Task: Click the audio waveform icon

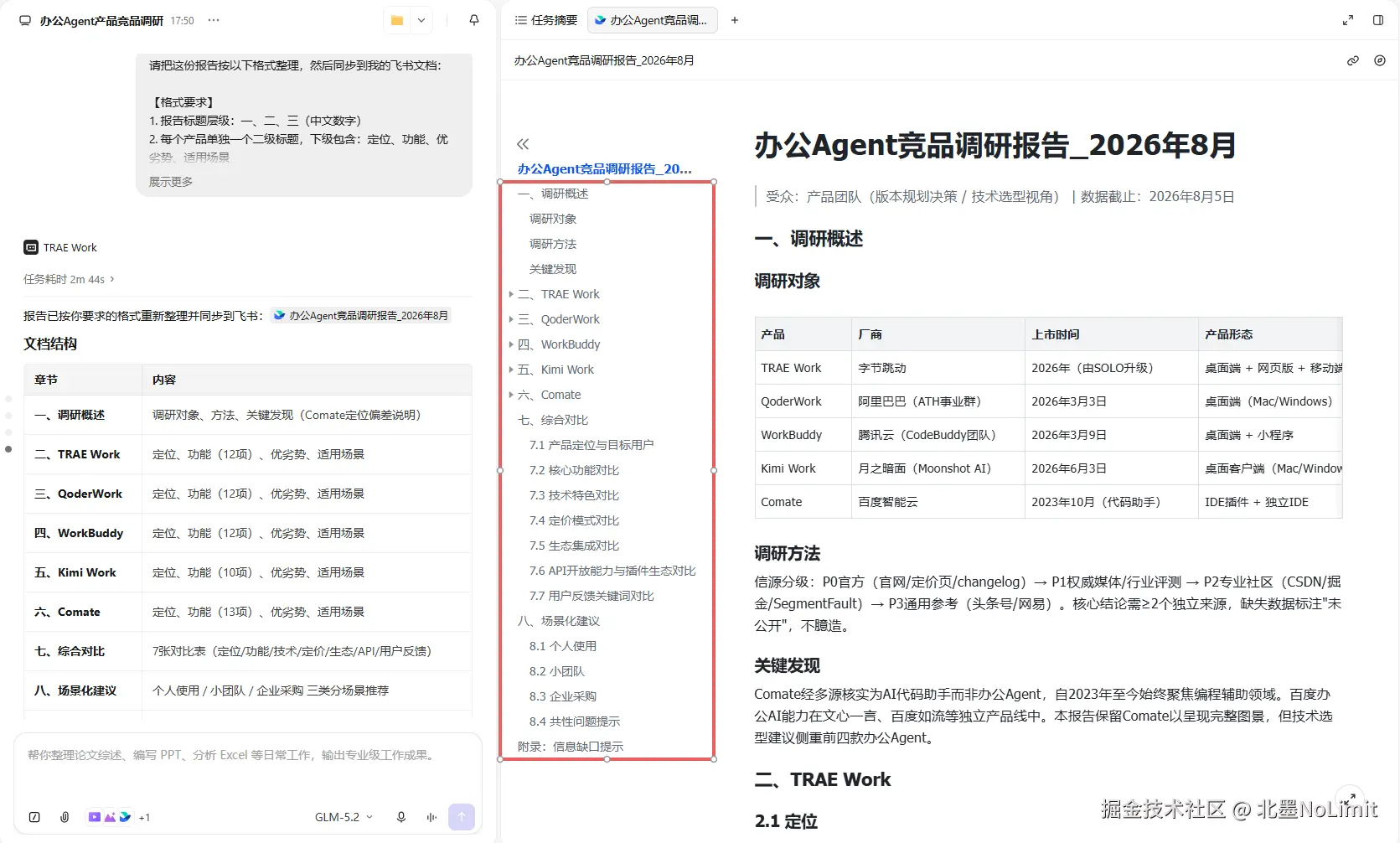Action: coord(431,817)
